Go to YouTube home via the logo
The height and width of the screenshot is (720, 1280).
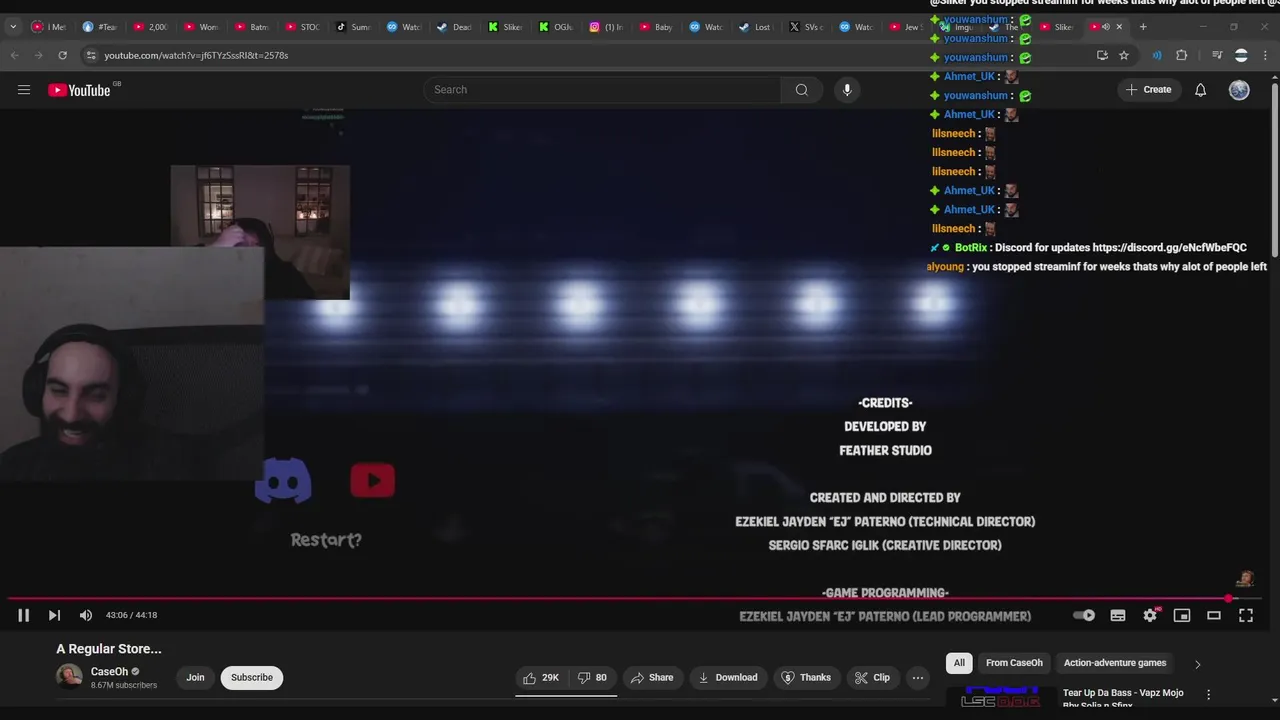point(80,90)
